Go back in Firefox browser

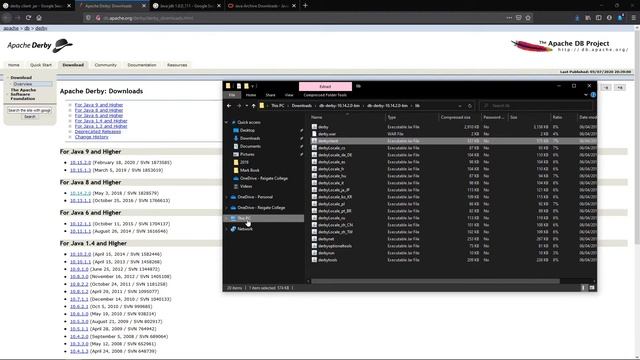coord(7,18)
